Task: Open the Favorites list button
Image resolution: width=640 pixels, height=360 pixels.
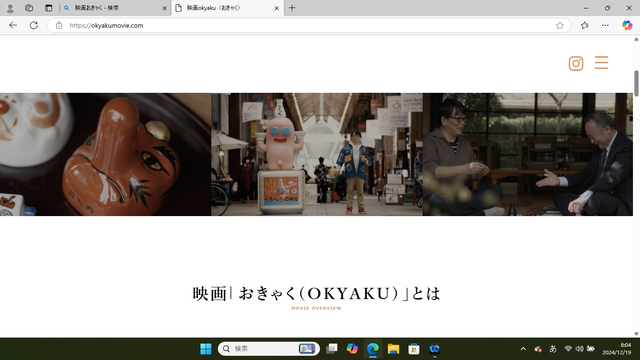Action: coord(584,25)
